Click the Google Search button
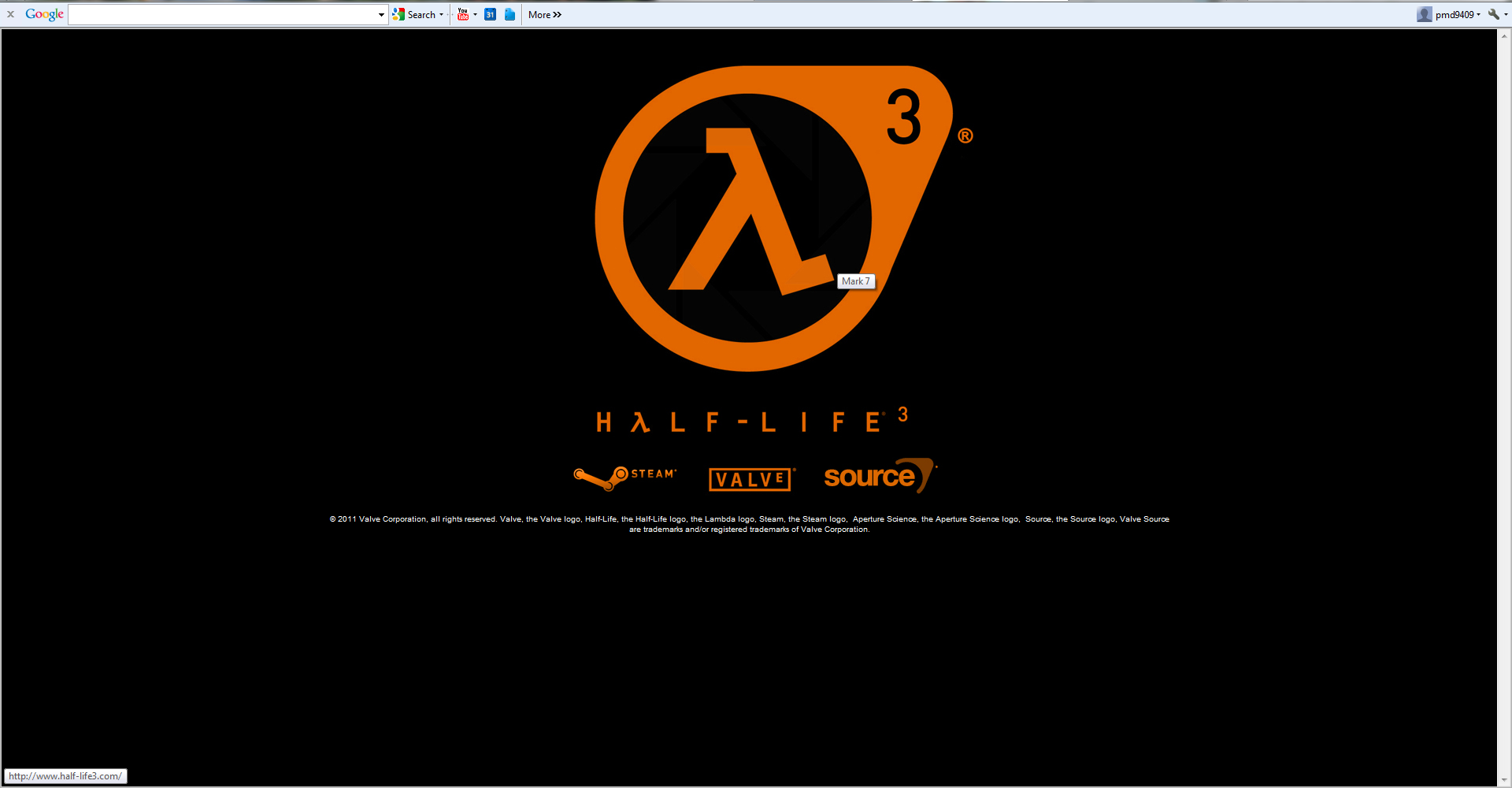Viewport: 1512px width, 788px height. (x=415, y=15)
